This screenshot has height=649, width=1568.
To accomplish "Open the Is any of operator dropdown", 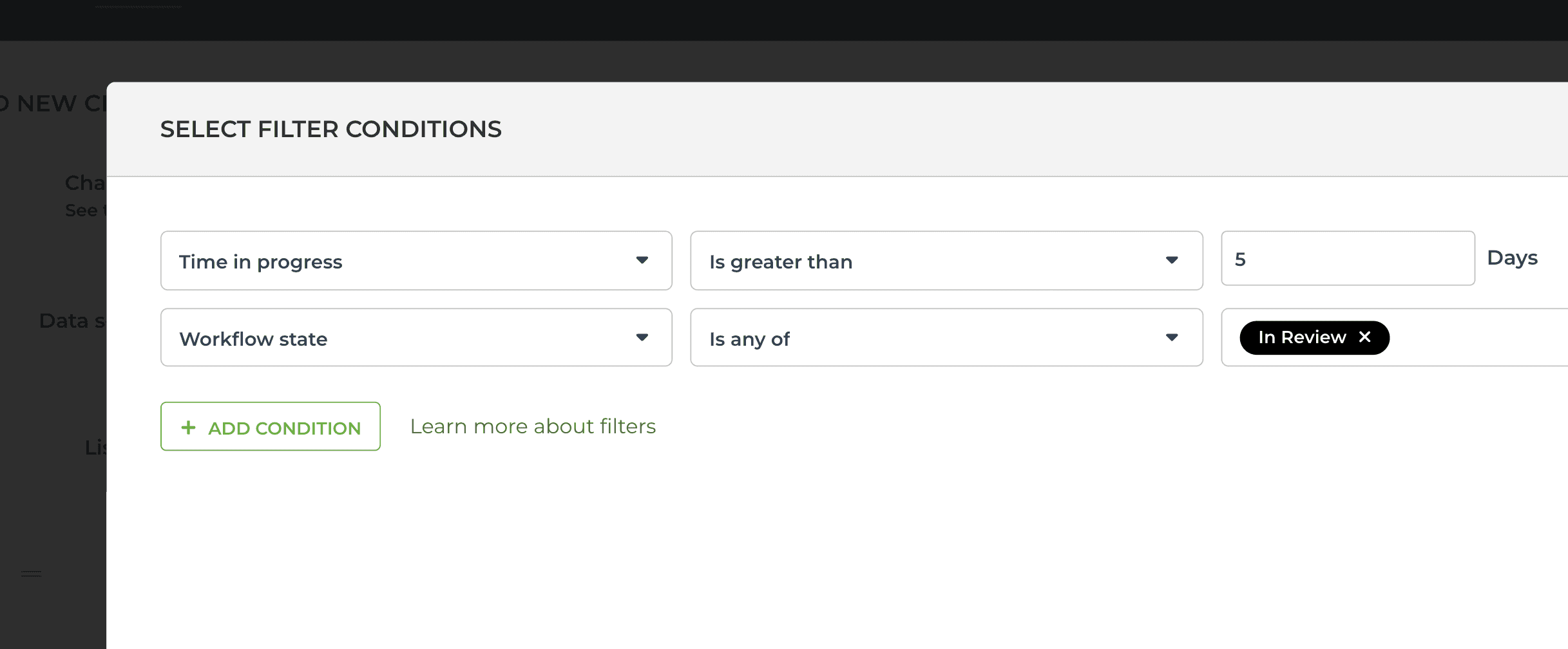I will click(x=946, y=337).
